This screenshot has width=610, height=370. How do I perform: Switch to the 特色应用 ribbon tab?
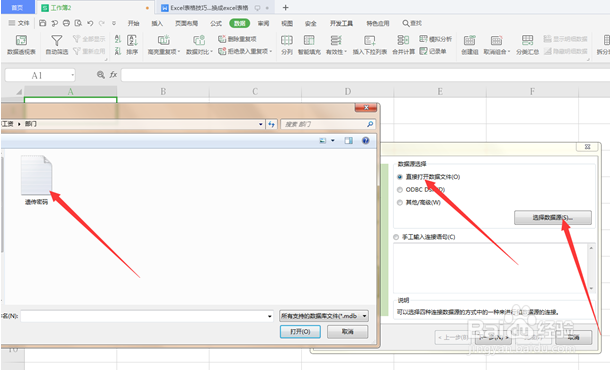point(378,23)
